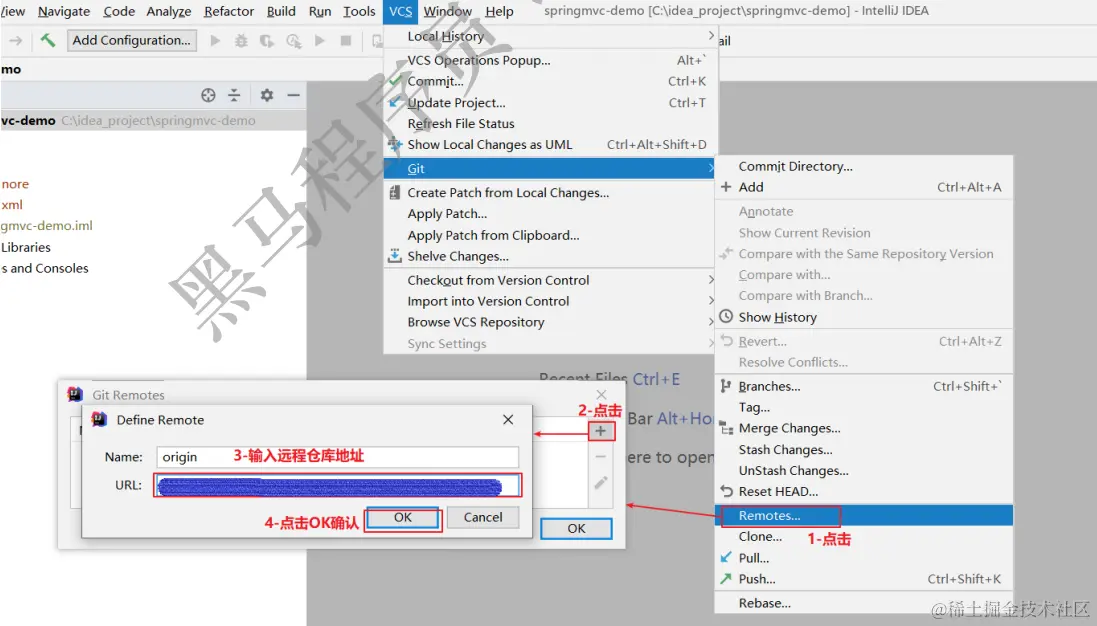Open the Window menu
Screen dimensions: 1097x626
pyautogui.click(x=448, y=11)
